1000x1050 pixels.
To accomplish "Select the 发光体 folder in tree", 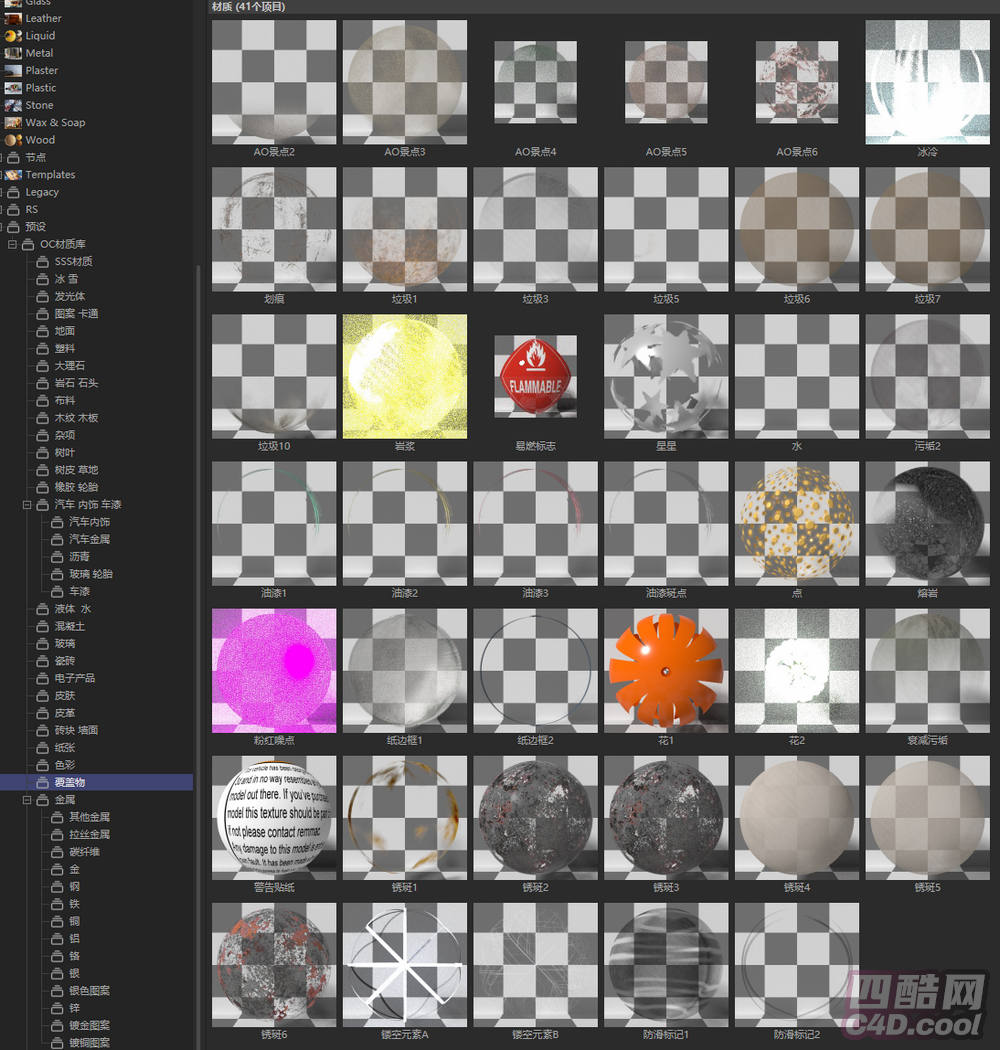I will [x=69, y=296].
